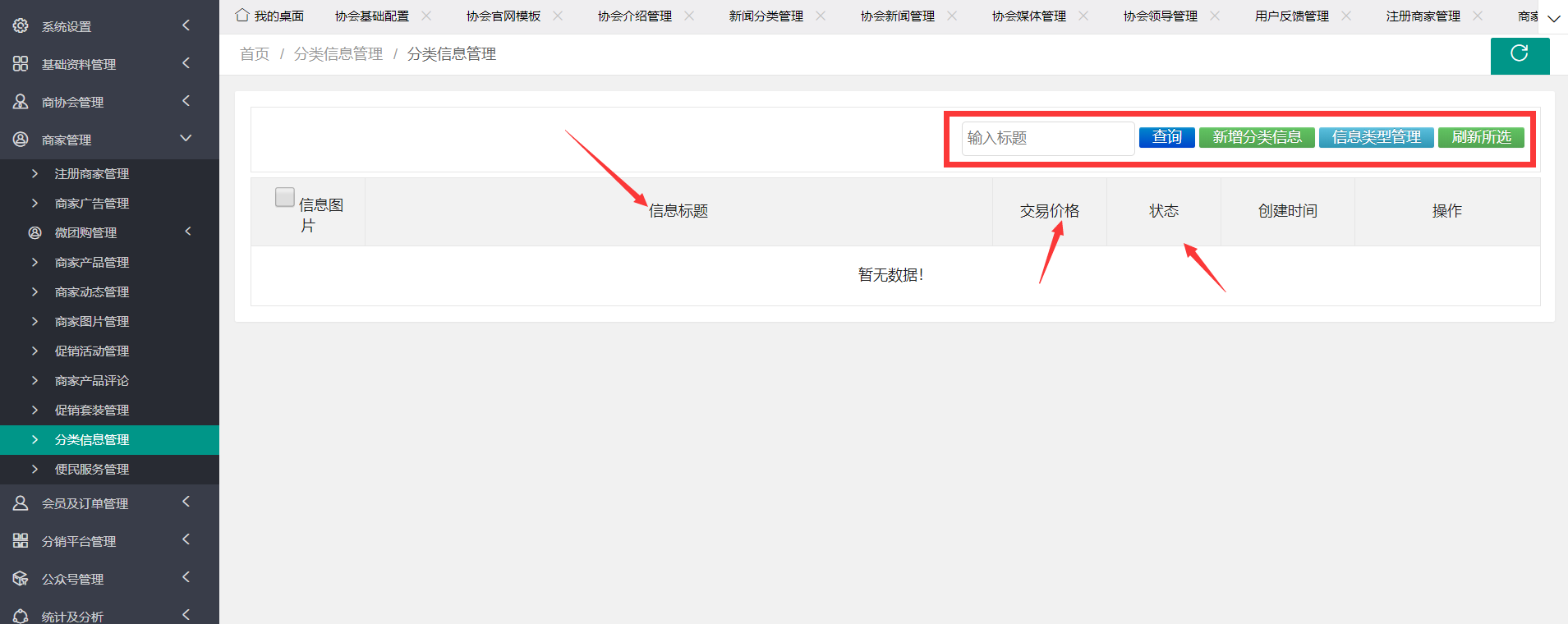The image size is (1568, 624).
Task: Click the 会员及订单管理 user icon
Action: tap(21, 503)
